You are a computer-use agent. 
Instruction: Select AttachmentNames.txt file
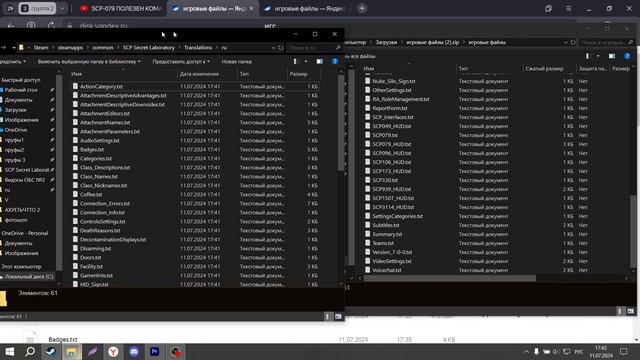pyautogui.click(x=105, y=122)
